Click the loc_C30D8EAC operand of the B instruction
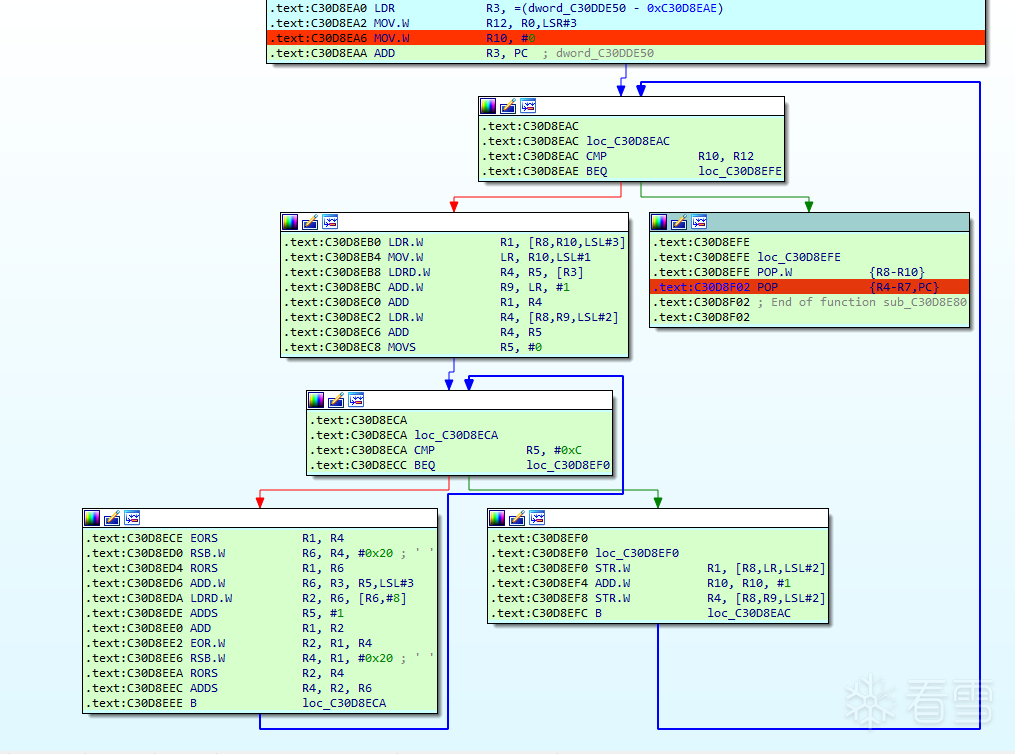 (748, 614)
